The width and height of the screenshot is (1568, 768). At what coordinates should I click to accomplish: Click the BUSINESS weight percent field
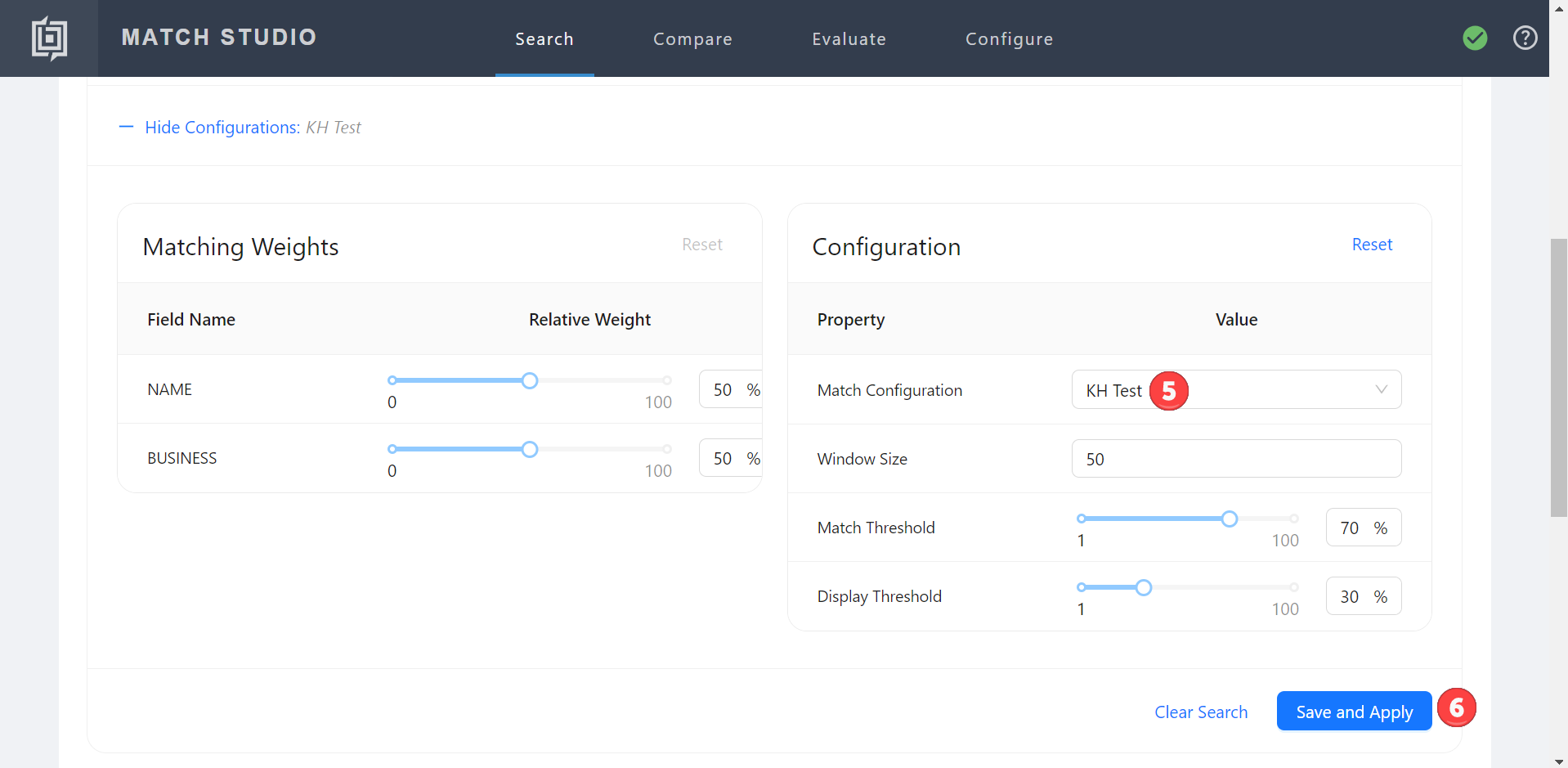coord(731,458)
